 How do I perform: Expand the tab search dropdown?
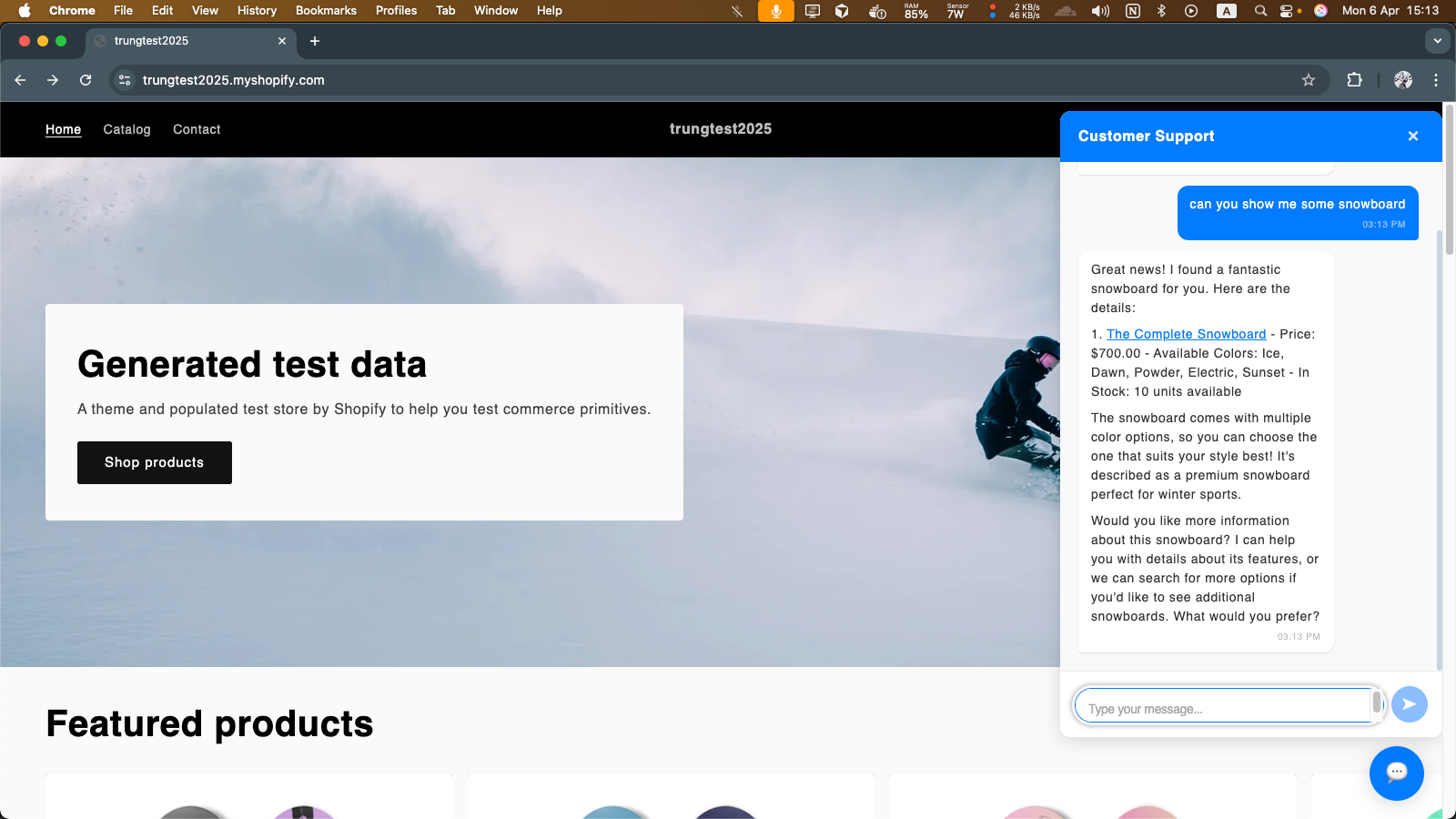(1438, 41)
